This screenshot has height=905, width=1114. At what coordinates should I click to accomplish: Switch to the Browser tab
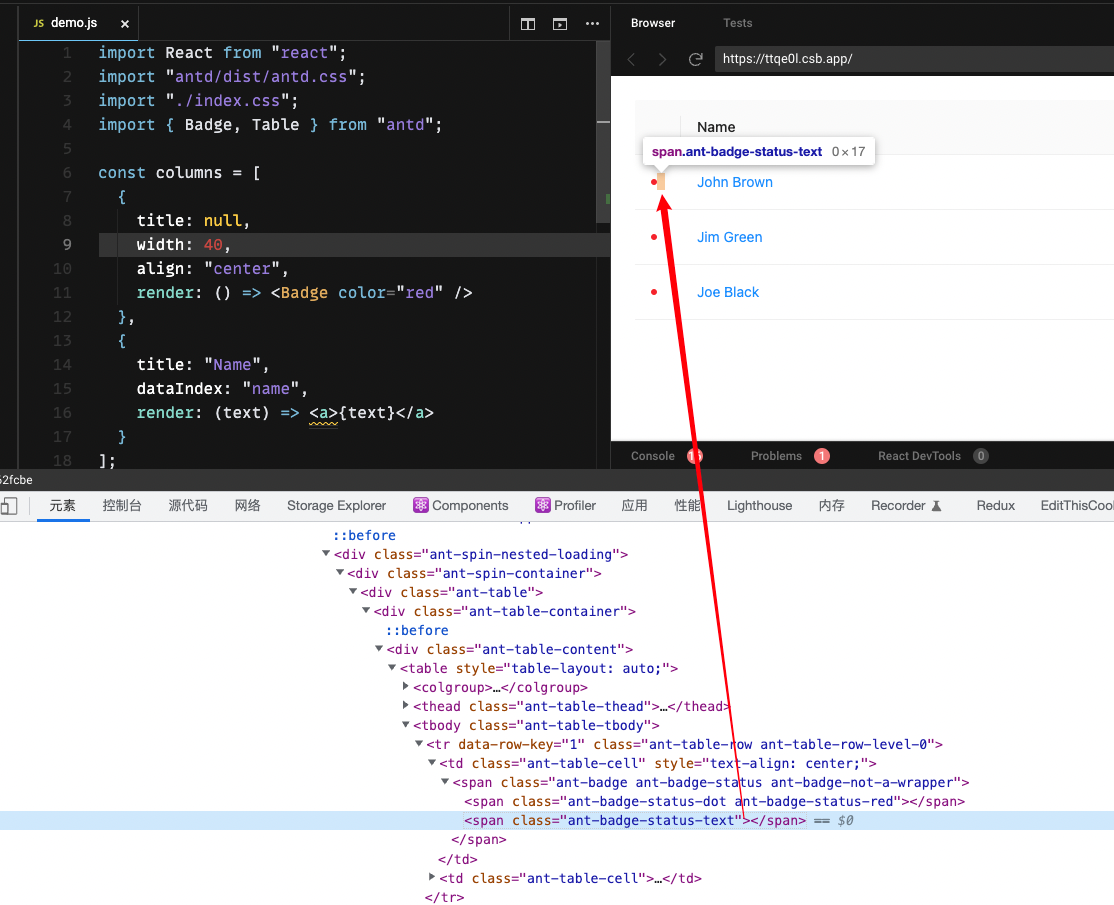coord(653,23)
